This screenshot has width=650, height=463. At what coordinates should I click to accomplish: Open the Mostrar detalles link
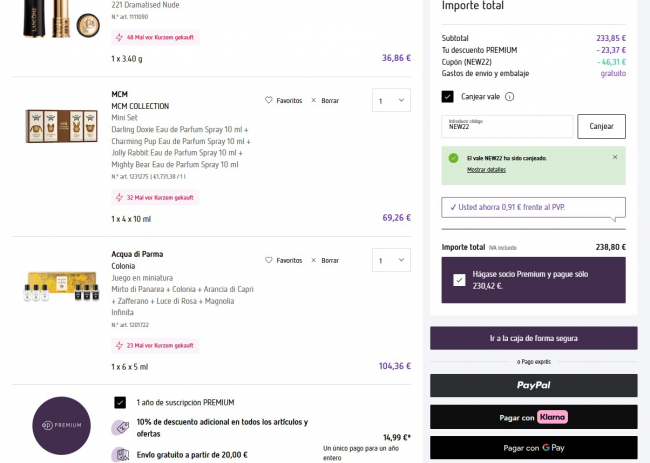pyautogui.click(x=486, y=170)
